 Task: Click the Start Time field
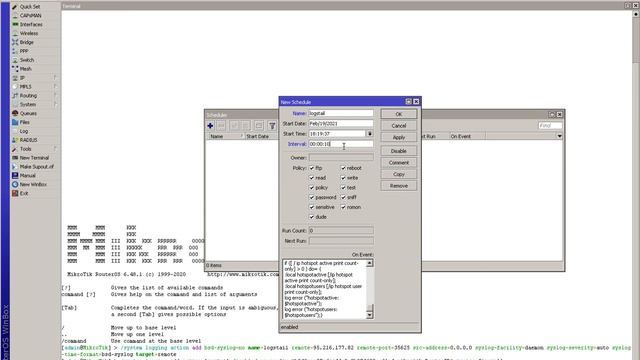tap(337, 134)
